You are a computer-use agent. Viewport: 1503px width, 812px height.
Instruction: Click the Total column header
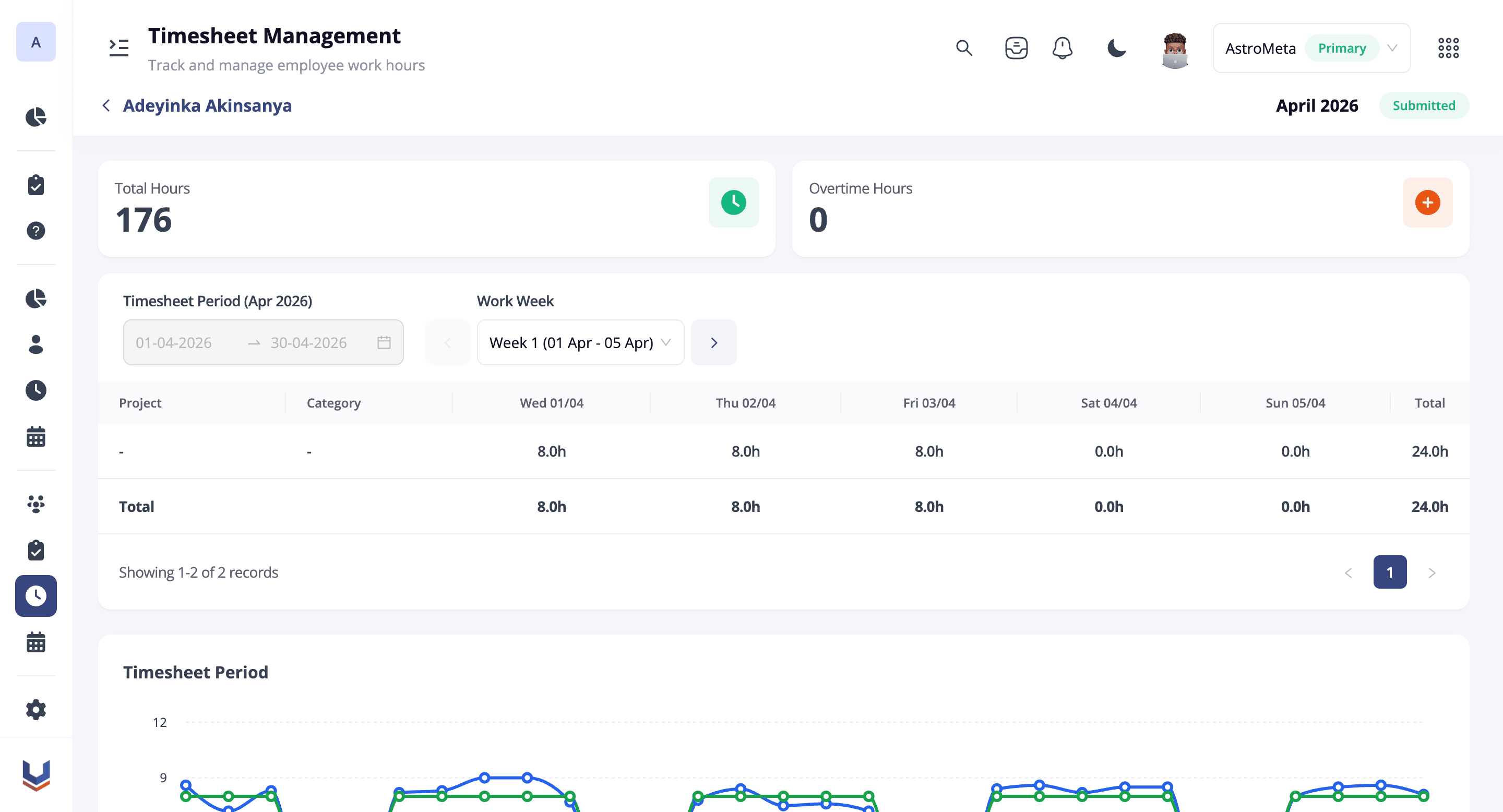[x=1429, y=403]
